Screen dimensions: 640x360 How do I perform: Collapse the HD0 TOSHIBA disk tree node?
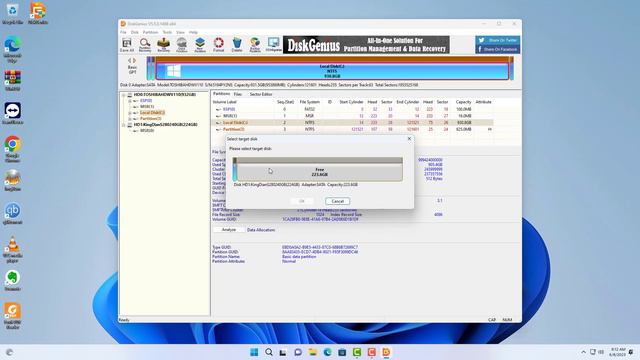tap(124, 95)
